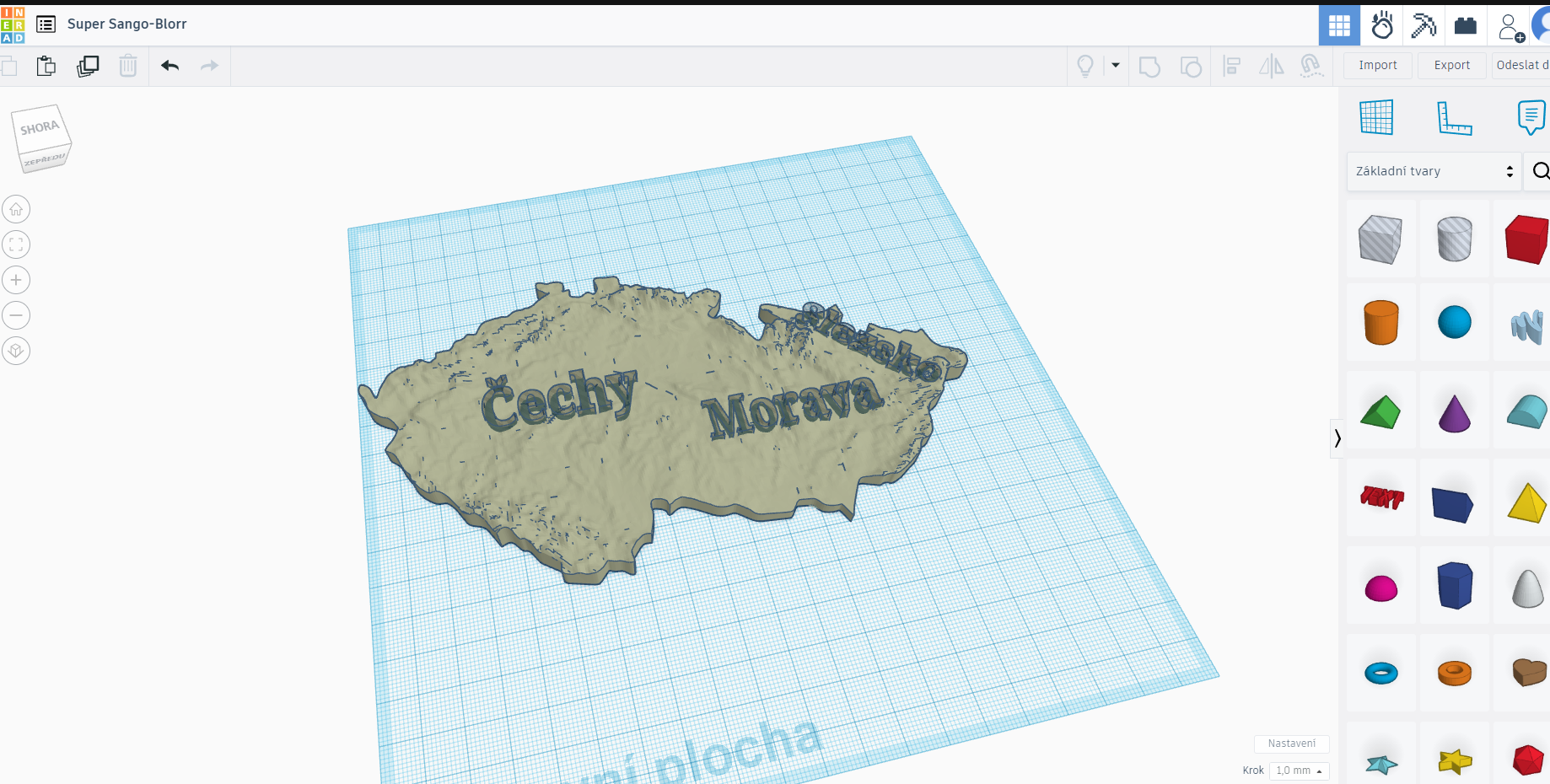Screen dimensions: 1550x784
Task: Open the Ruler tool
Action: [1454, 118]
